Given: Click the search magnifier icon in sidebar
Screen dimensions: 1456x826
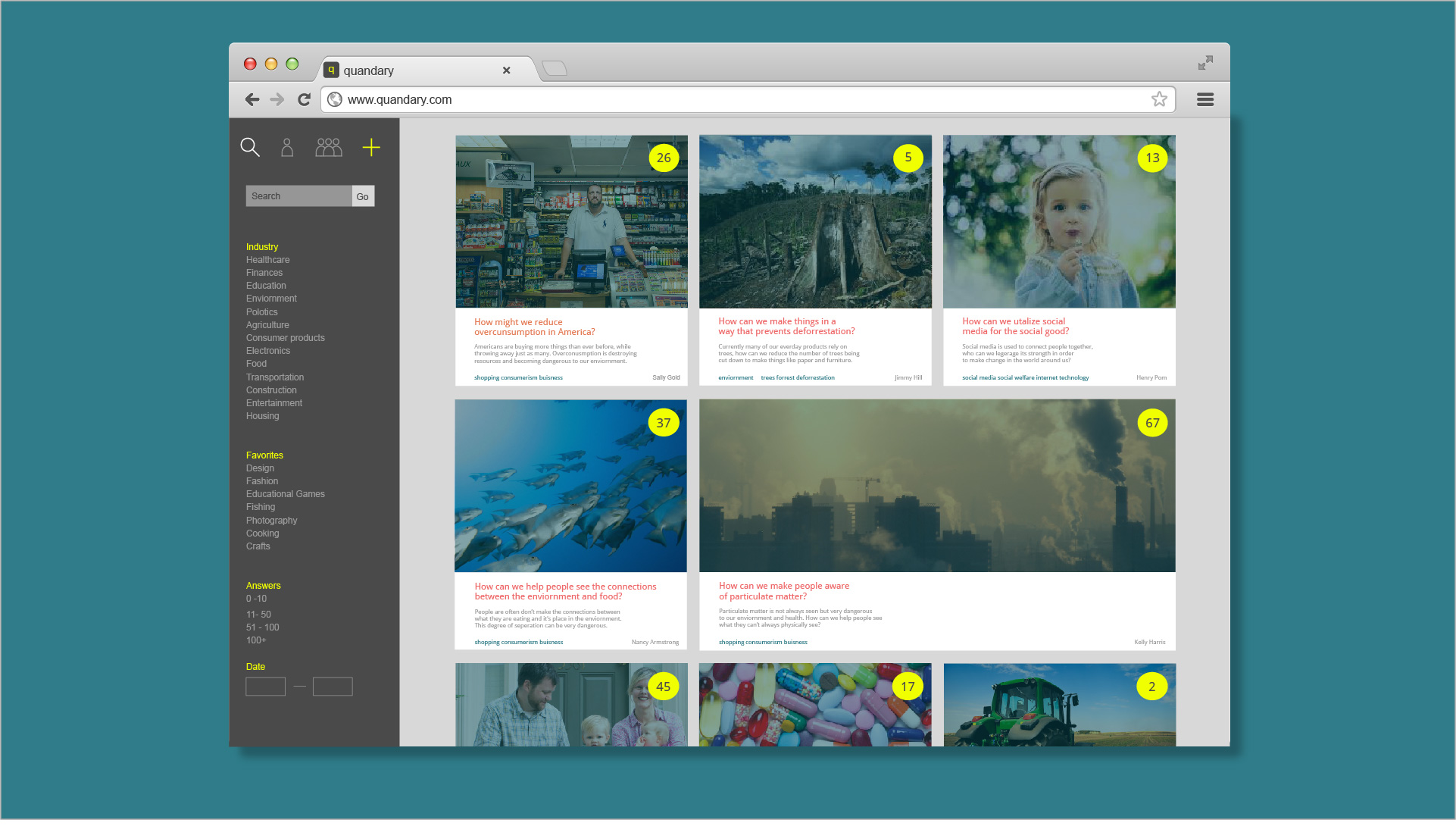Looking at the screenshot, I should tap(250, 147).
